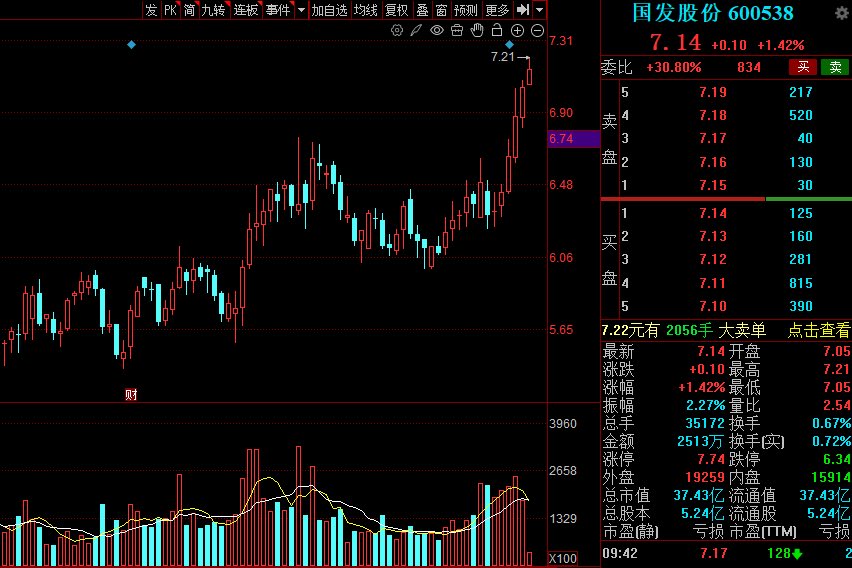Click 点击查看 link
Viewport: 852px width, 568px height.
(x=818, y=330)
